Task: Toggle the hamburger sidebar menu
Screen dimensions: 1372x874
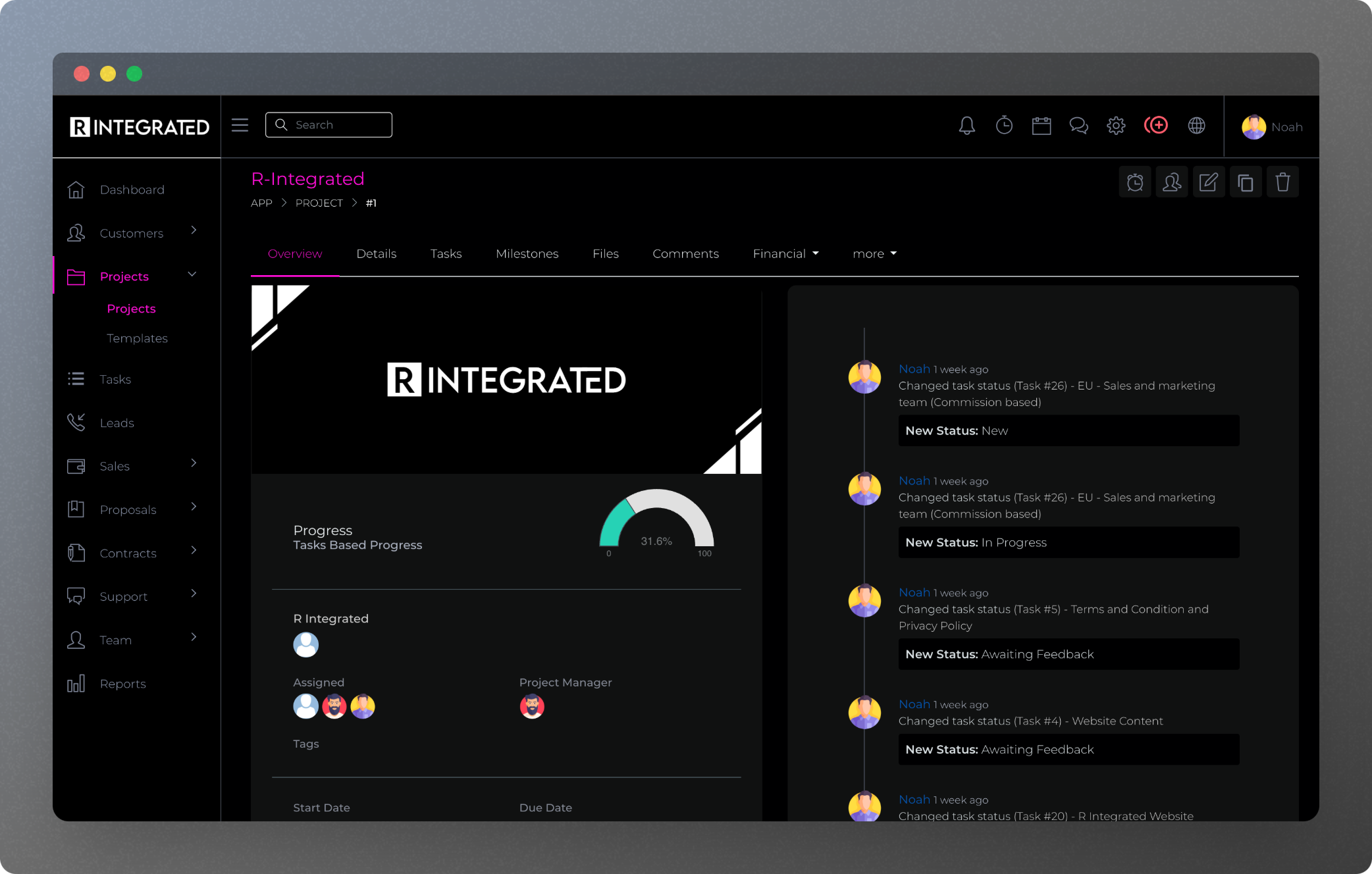Action: tap(240, 125)
